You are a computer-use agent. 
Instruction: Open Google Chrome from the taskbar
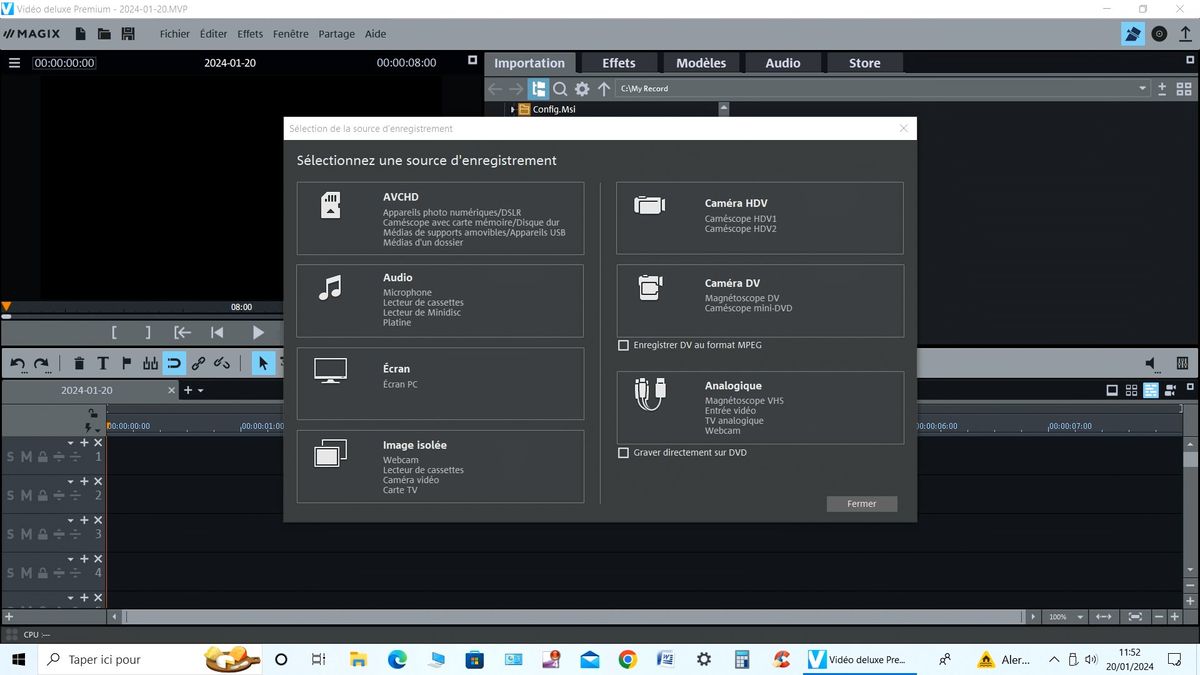627,660
